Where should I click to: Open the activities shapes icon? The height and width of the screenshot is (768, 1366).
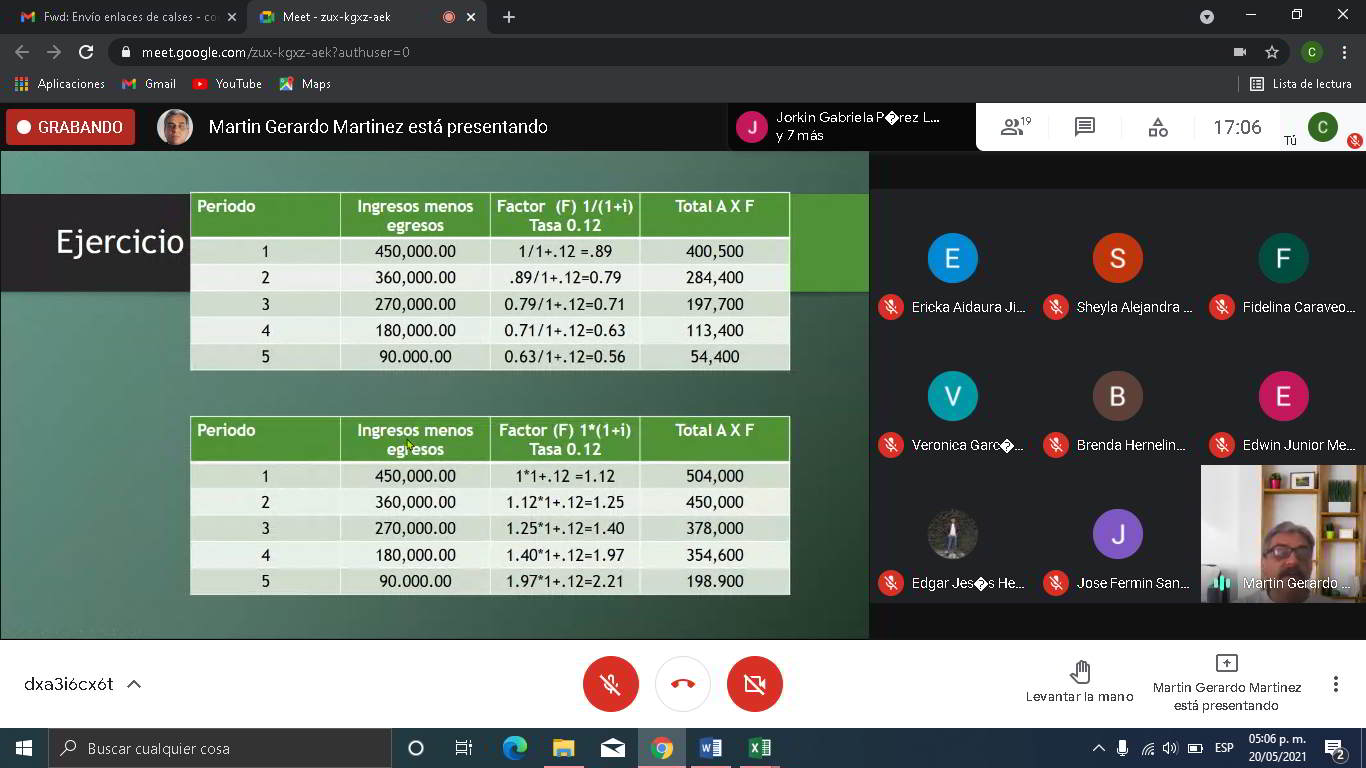tap(1157, 127)
